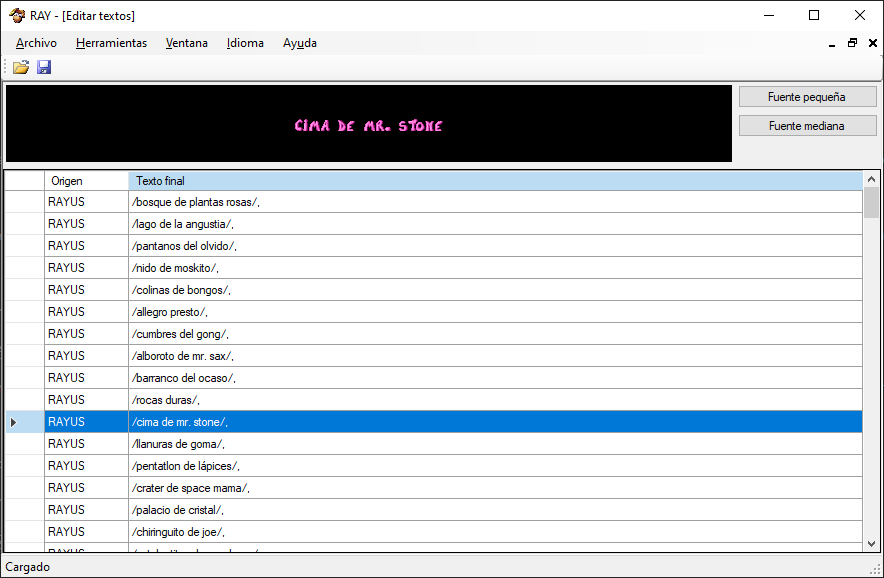This screenshot has width=884, height=578.
Task: Open the Herramientas menu
Action: [111, 43]
